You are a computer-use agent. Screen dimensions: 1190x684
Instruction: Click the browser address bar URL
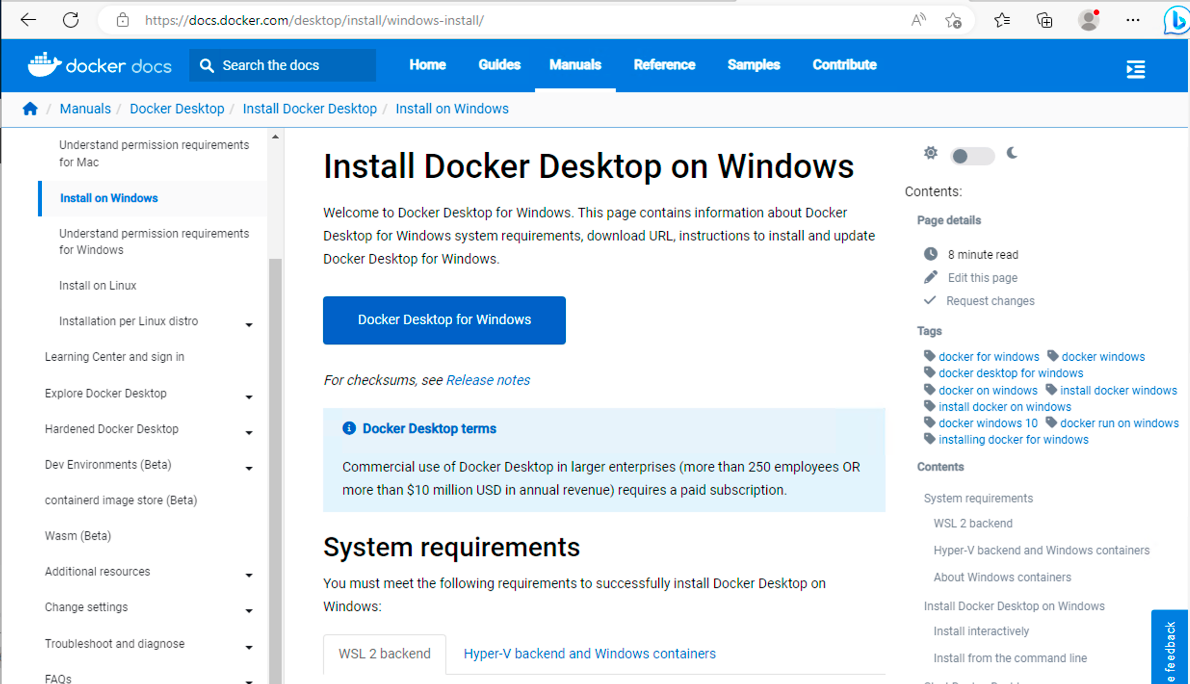314,20
